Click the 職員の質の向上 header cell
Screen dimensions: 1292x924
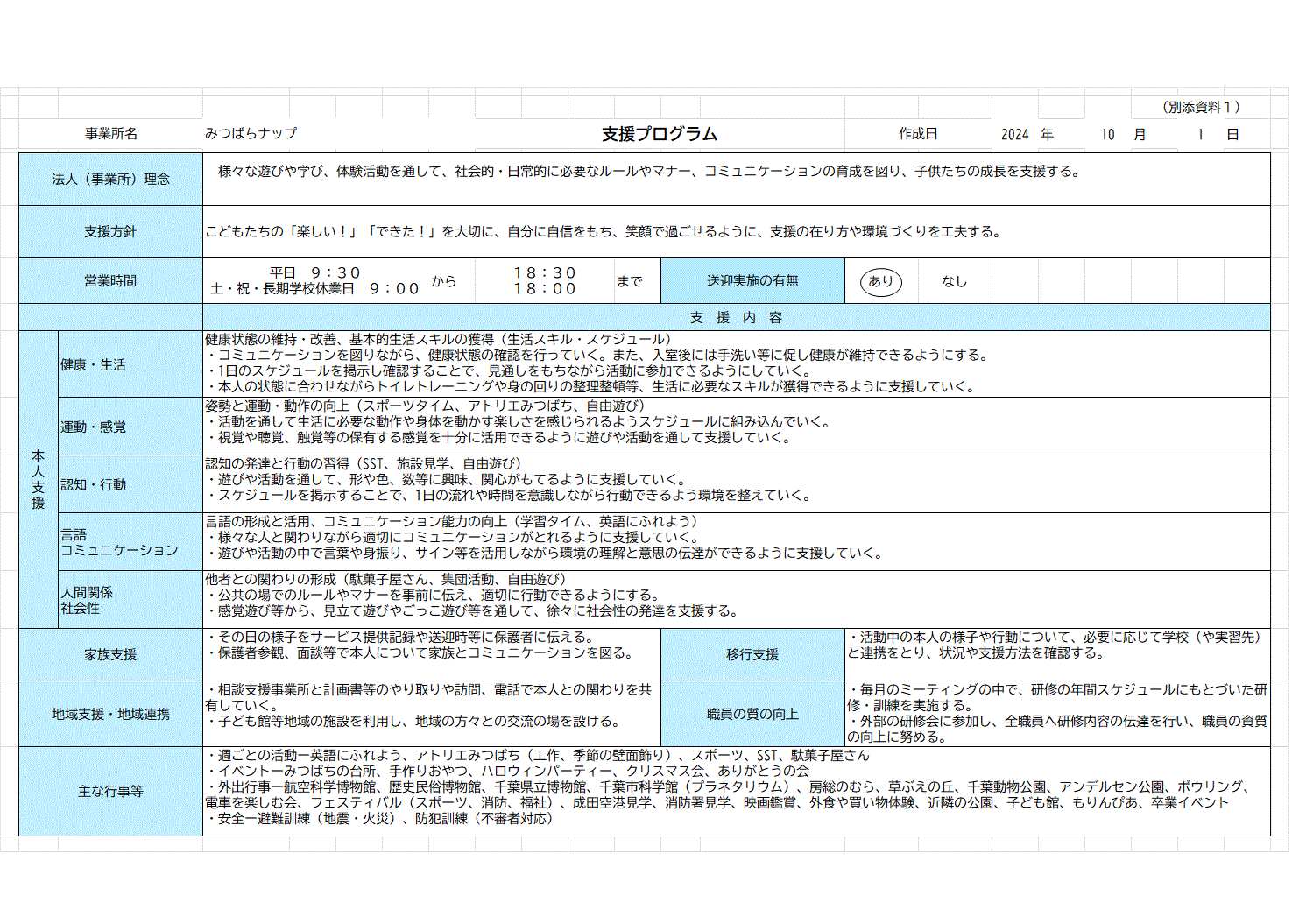coord(752,715)
